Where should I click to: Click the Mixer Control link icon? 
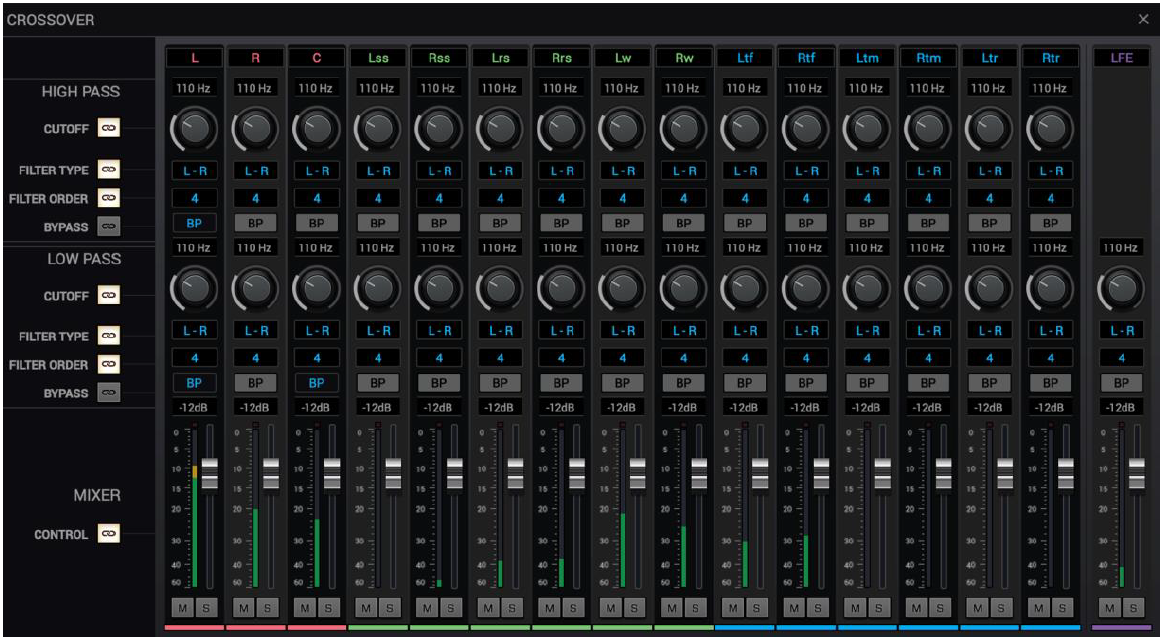pyautogui.click(x=108, y=534)
